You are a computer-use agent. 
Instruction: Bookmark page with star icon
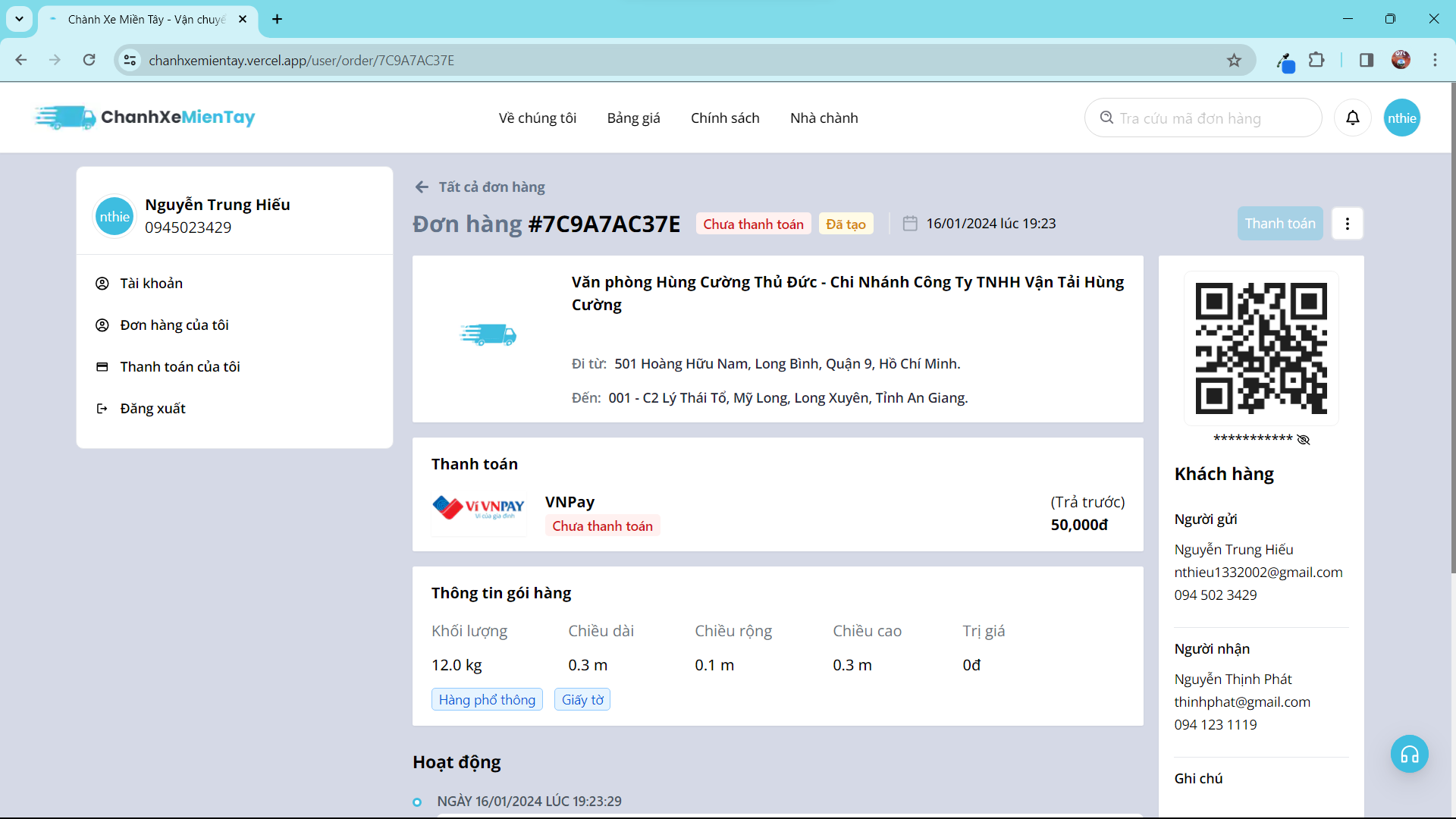1234,61
